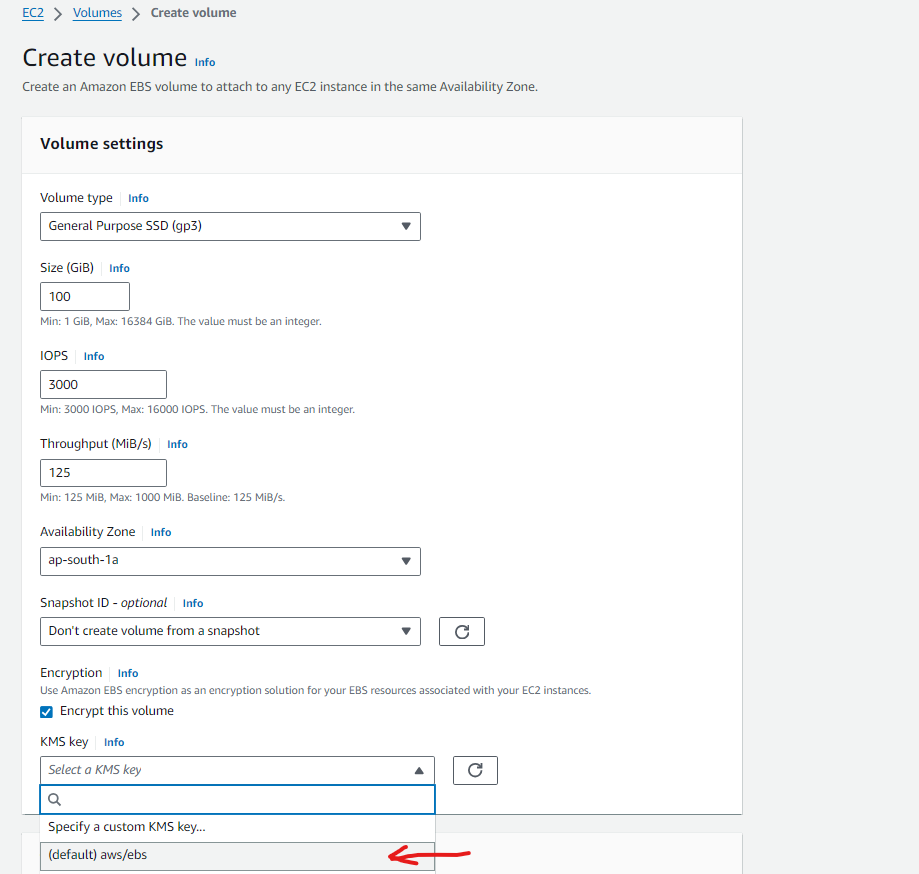Viewport: 919px width, 874px height.
Task: Click Info link beside Volume type
Action: coord(138,199)
